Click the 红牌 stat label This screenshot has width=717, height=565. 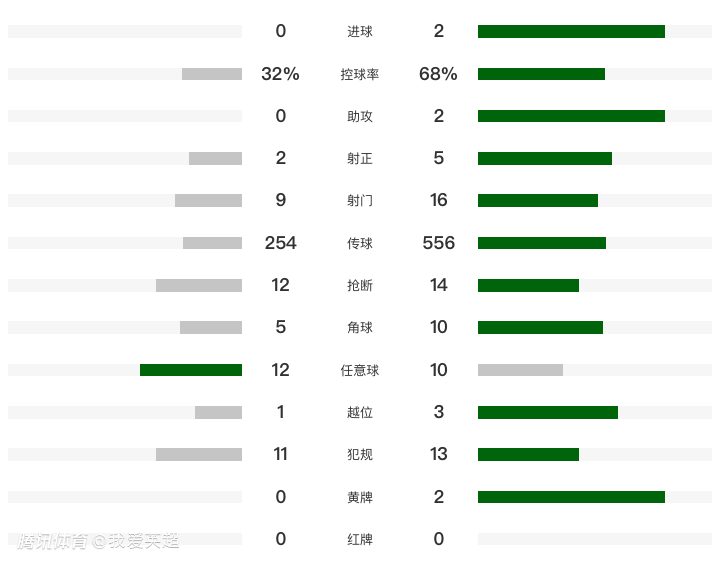point(360,539)
